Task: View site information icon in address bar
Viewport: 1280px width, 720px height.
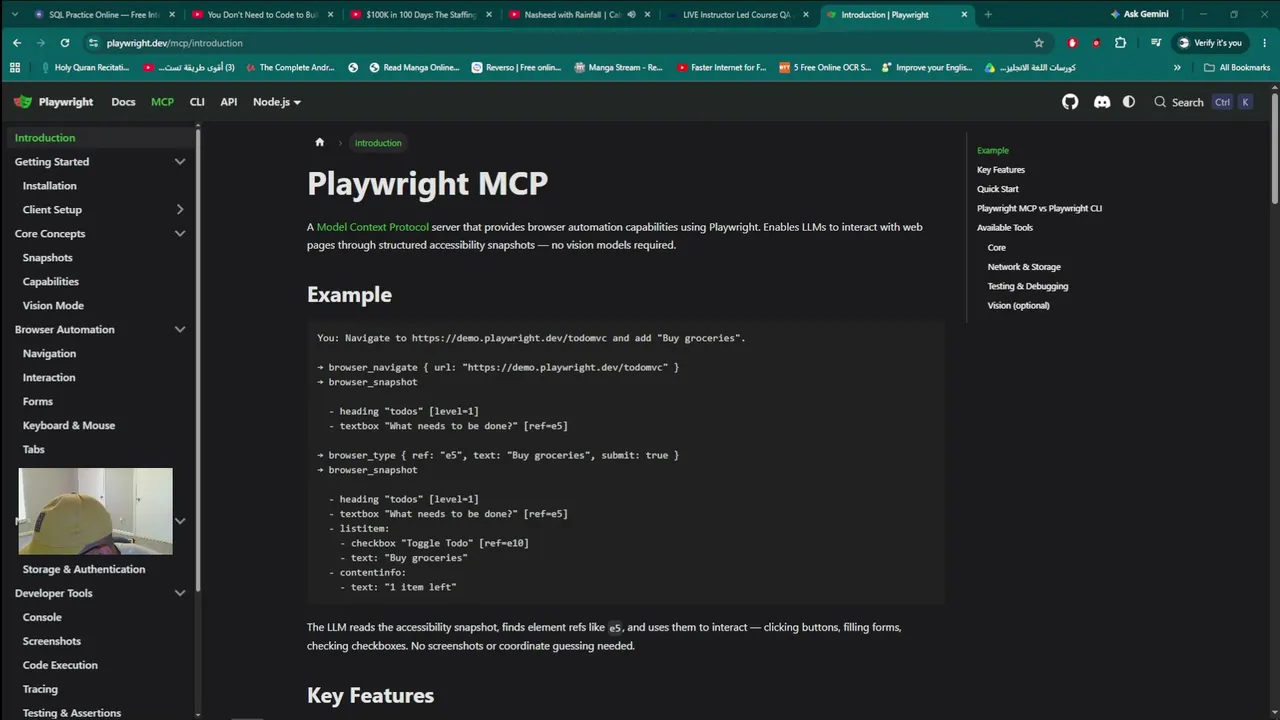Action: tap(93, 43)
